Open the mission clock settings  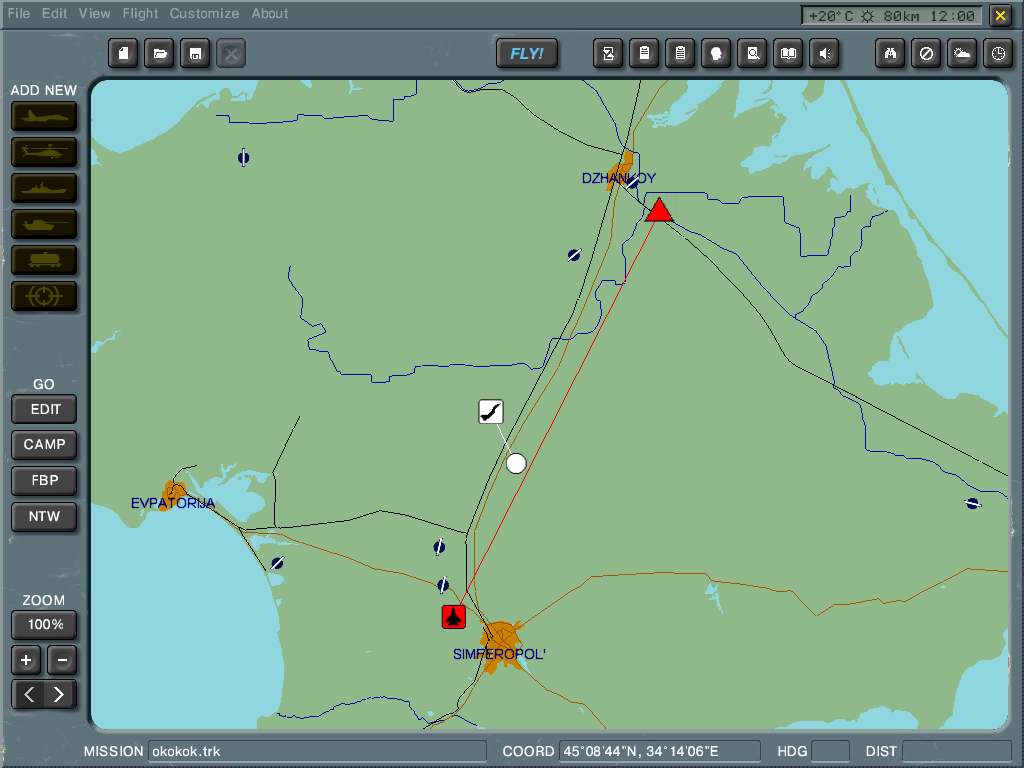(x=997, y=53)
